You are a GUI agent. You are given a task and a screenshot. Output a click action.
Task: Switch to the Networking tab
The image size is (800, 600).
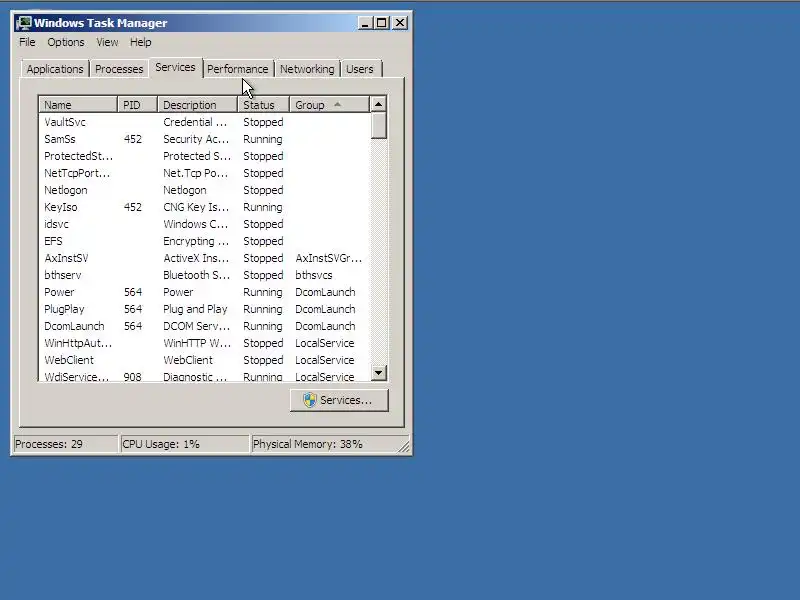[307, 69]
